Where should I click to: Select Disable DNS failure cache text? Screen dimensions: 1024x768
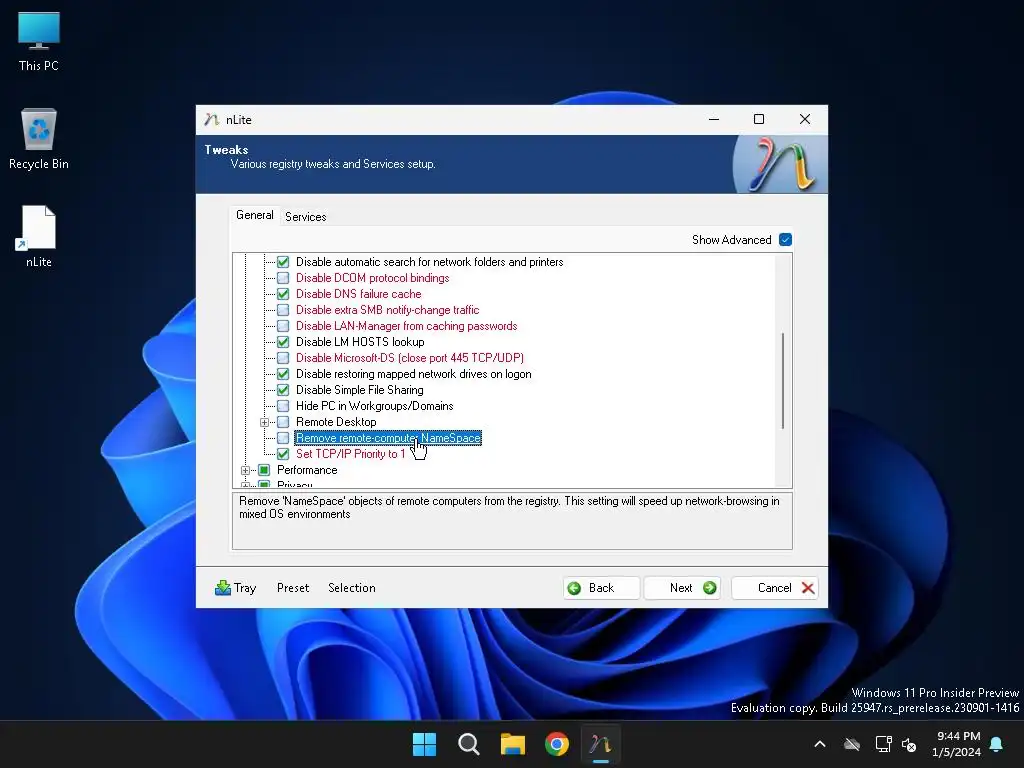359,294
